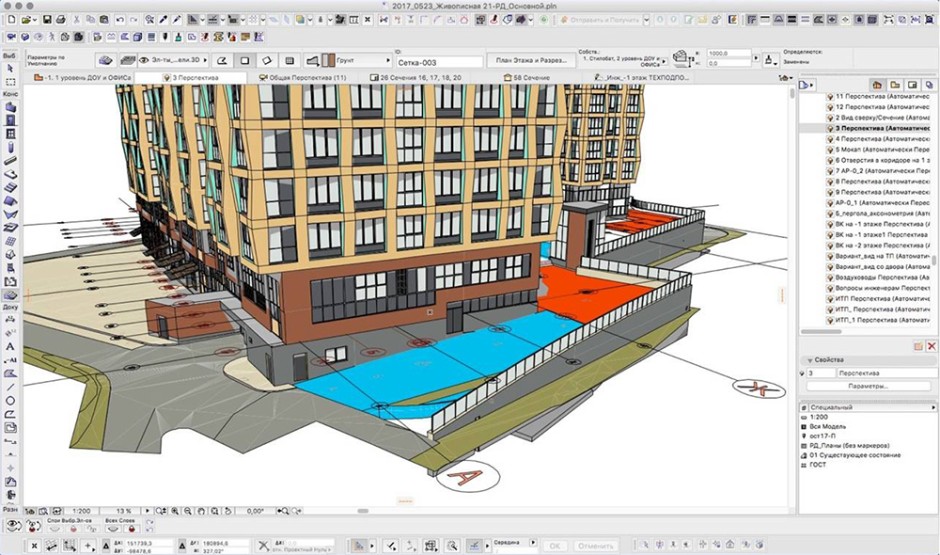Click the Сетка-003 ID input field
Image resolution: width=940 pixels, height=555 pixels.
438,61
